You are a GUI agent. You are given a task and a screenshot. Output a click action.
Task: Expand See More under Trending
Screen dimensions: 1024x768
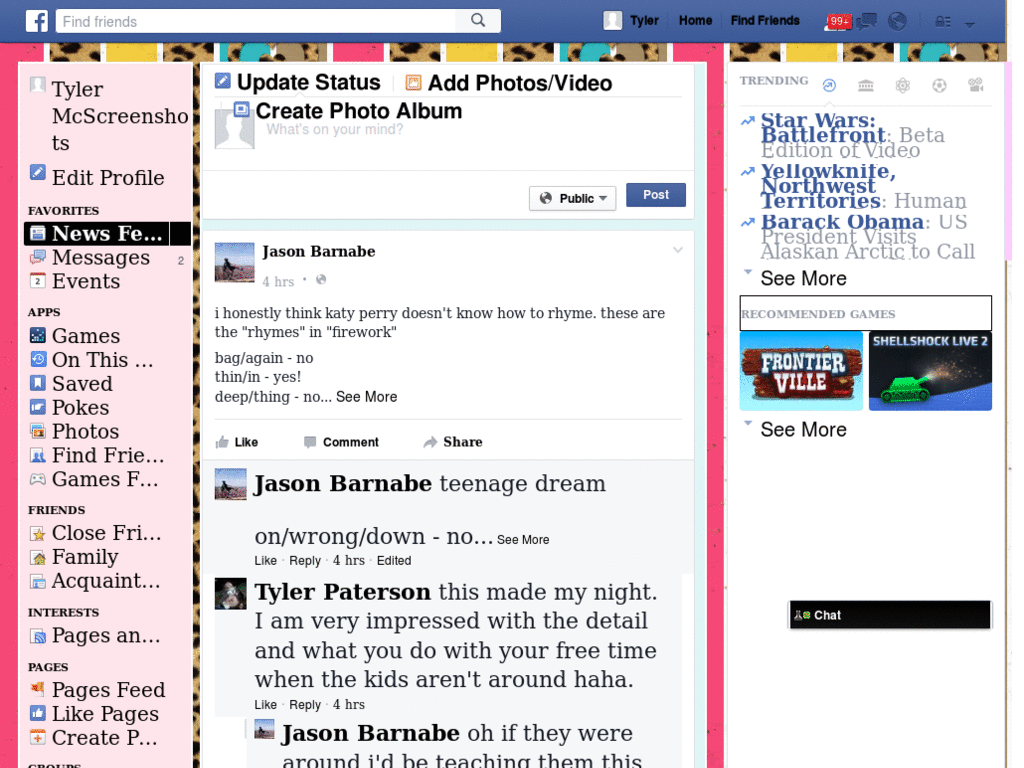(x=803, y=278)
